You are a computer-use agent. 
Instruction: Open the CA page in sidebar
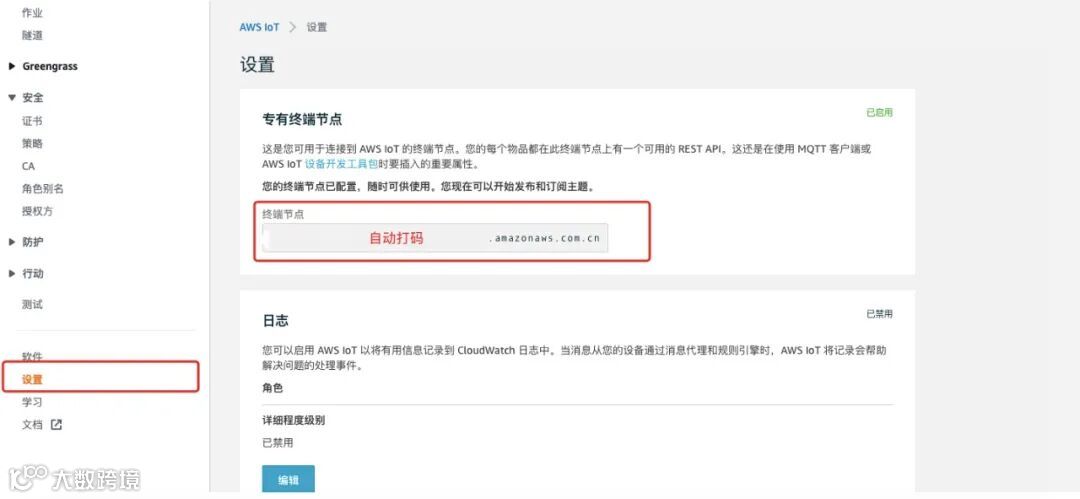tap(28, 166)
